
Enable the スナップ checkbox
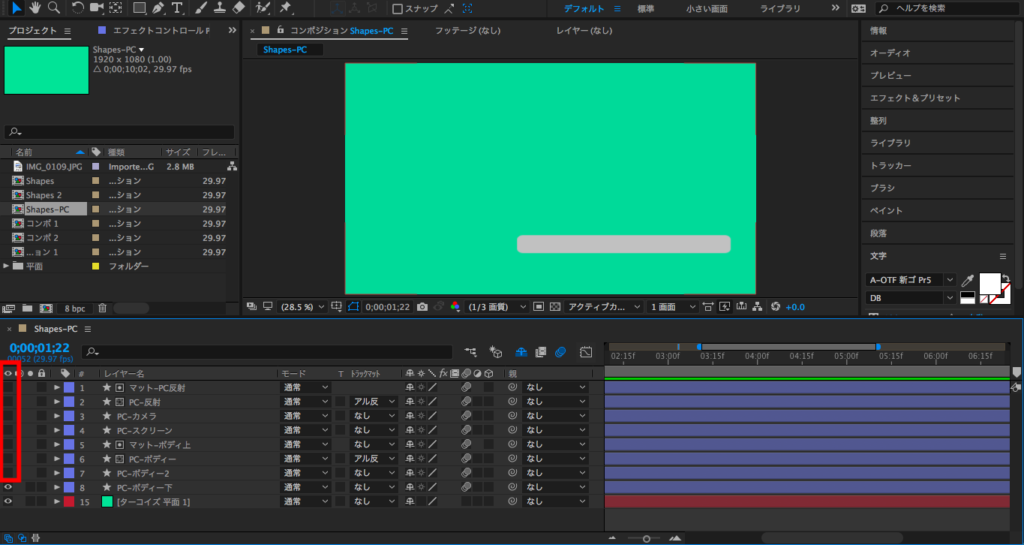[x=397, y=9]
